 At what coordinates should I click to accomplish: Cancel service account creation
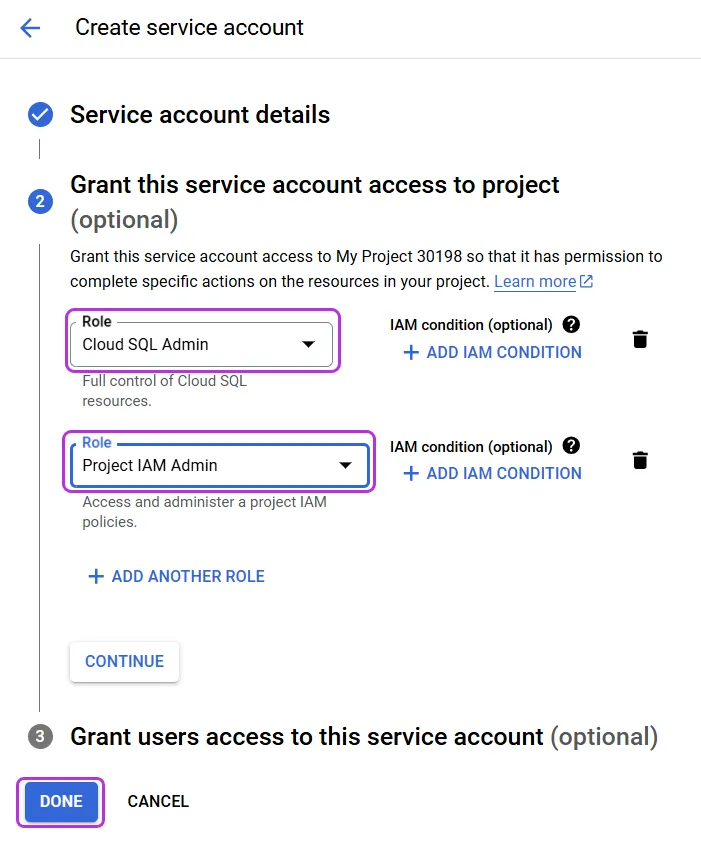click(158, 801)
